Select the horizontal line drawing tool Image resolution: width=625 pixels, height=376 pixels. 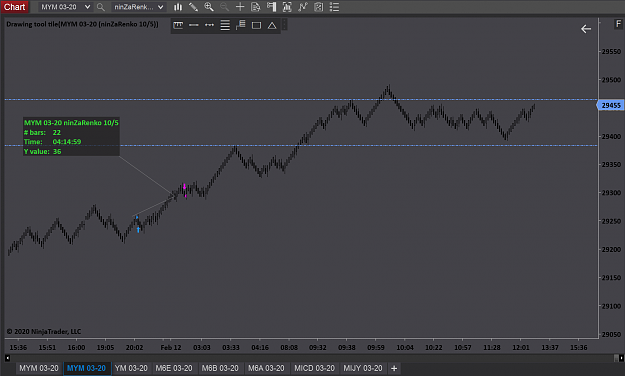(x=194, y=25)
